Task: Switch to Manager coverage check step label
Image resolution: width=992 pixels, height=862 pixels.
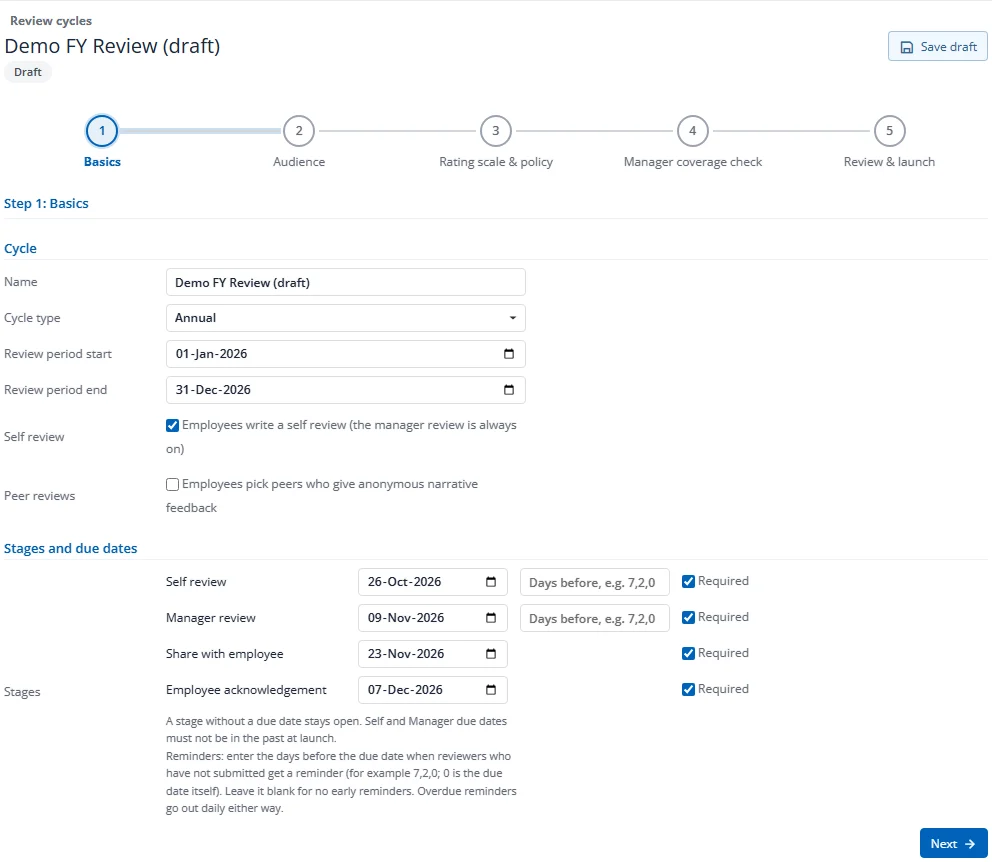Action: 693,162
